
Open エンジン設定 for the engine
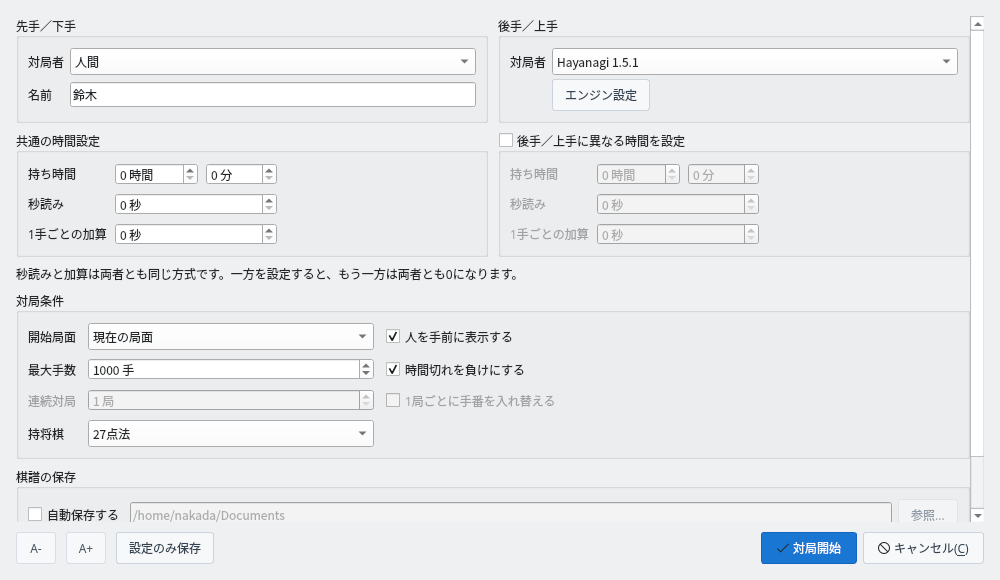601,95
